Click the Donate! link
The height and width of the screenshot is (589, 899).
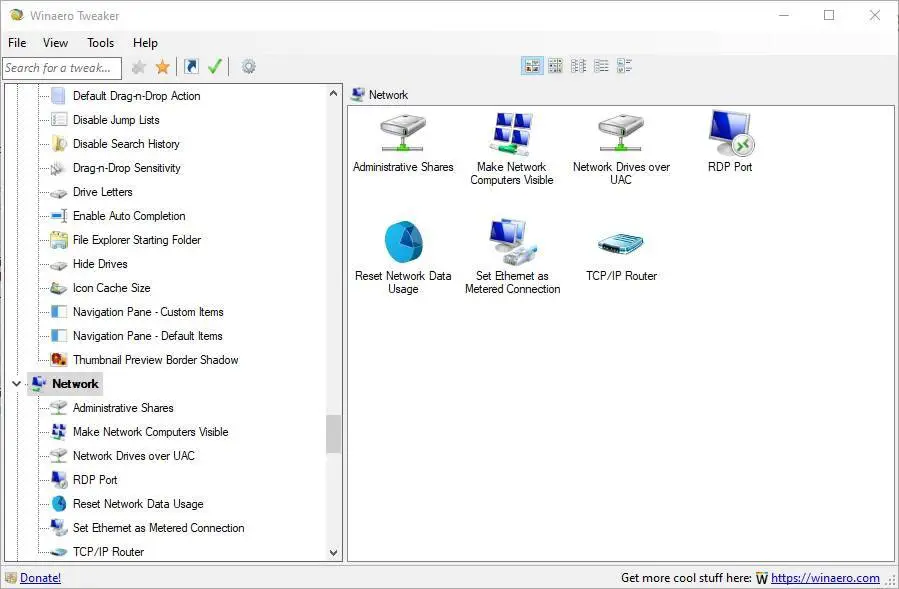pos(40,578)
